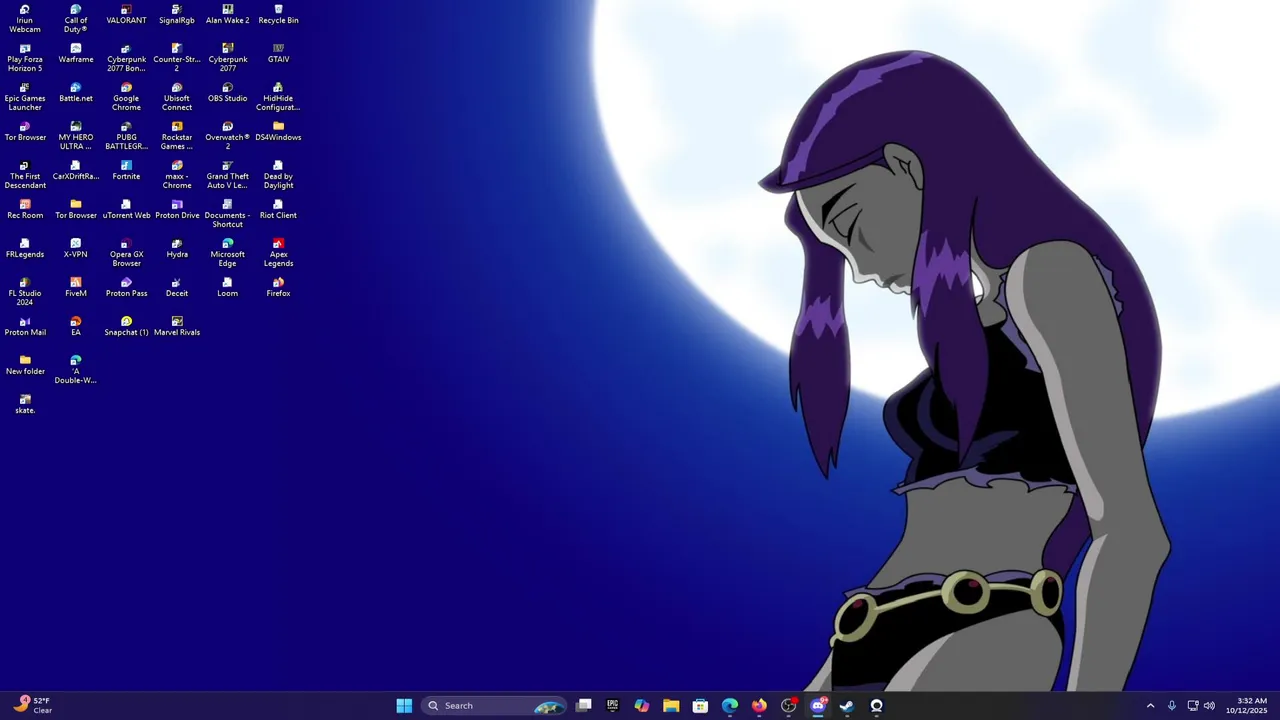
Task: Select the Battle.net desktop icon
Action: pos(76,92)
